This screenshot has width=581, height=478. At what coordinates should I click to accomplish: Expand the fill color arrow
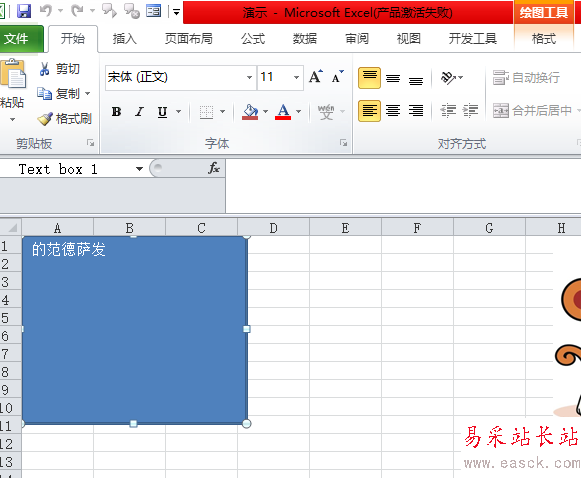tap(265, 111)
